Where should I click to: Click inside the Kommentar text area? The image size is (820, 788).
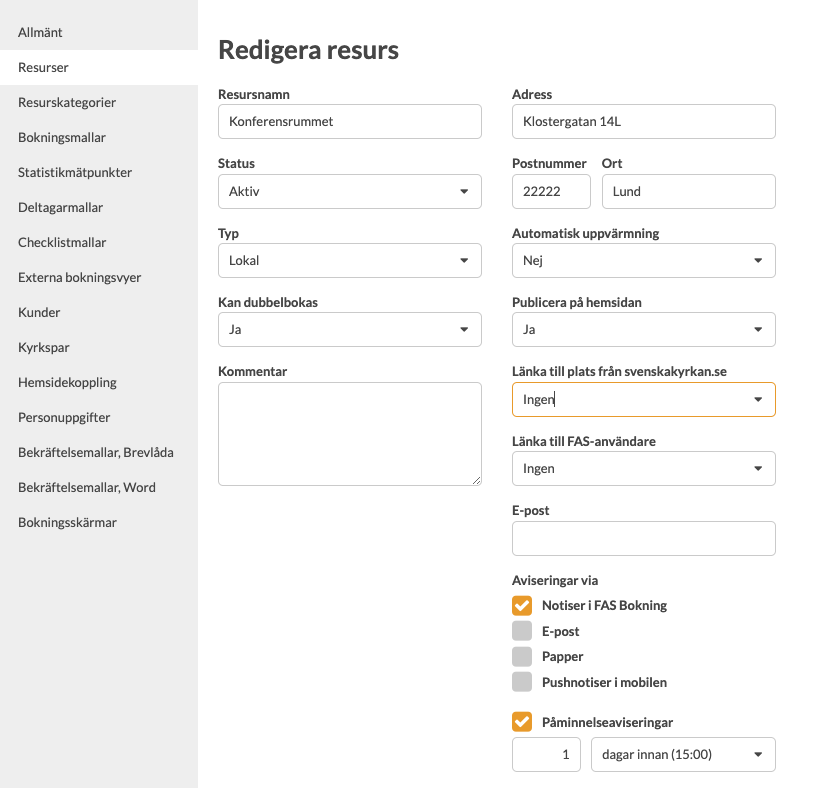point(350,434)
